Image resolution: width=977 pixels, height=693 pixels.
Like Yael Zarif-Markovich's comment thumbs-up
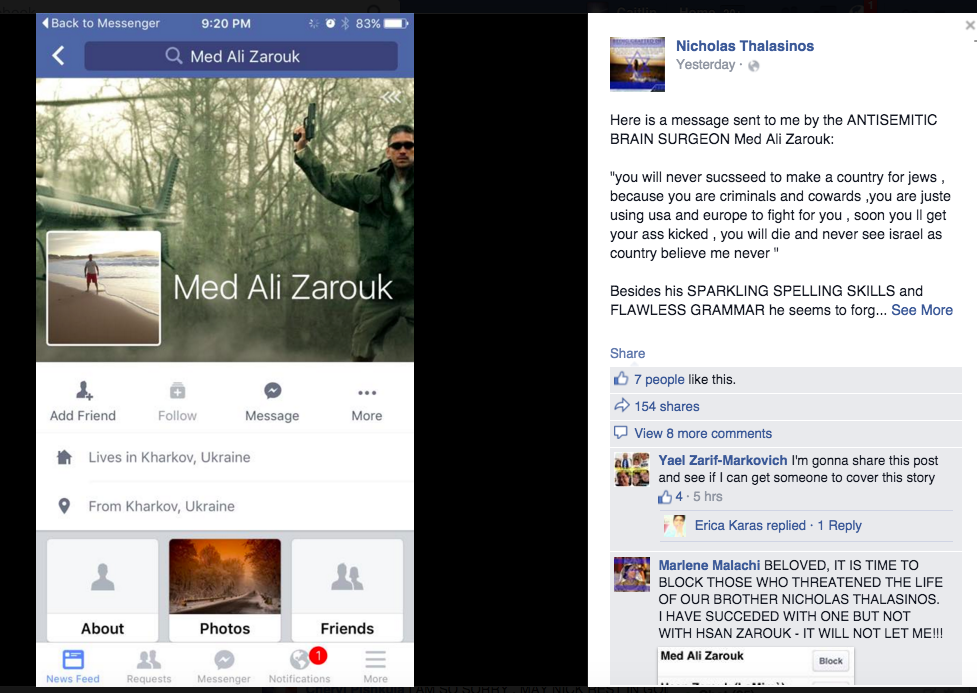coord(665,497)
